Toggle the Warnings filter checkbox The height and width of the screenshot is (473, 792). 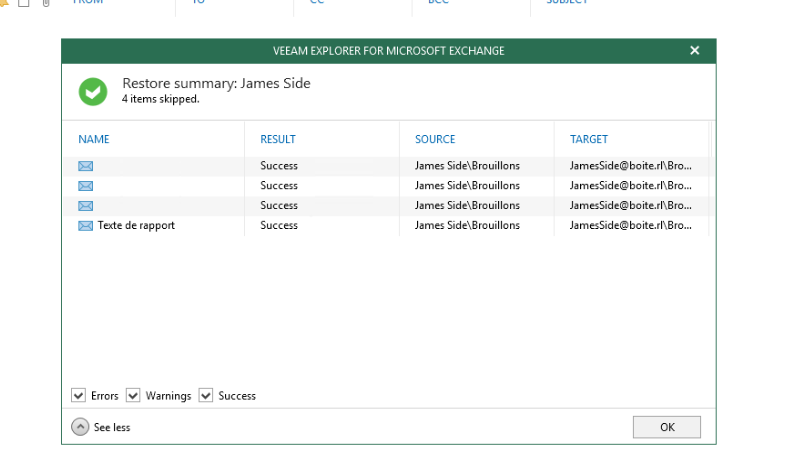133,396
